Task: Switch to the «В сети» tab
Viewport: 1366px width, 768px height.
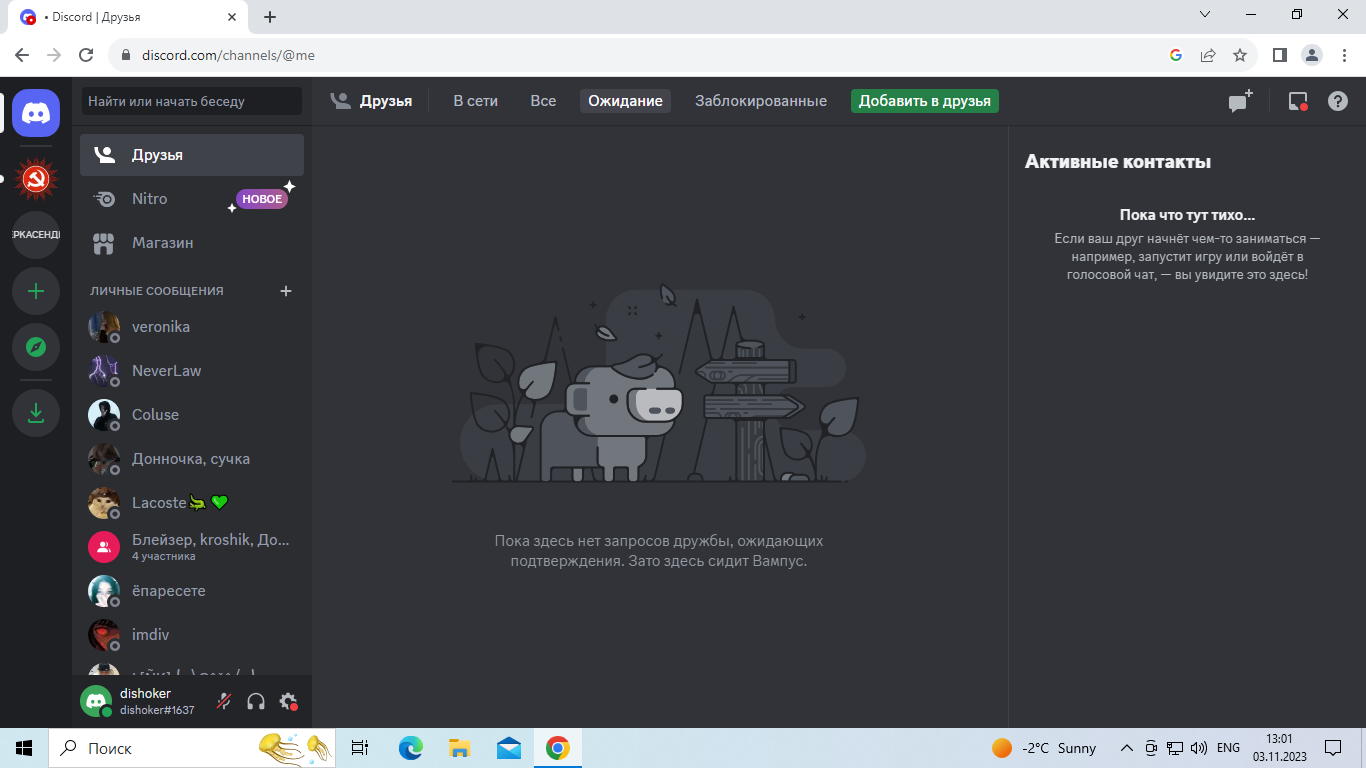Action: click(475, 101)
